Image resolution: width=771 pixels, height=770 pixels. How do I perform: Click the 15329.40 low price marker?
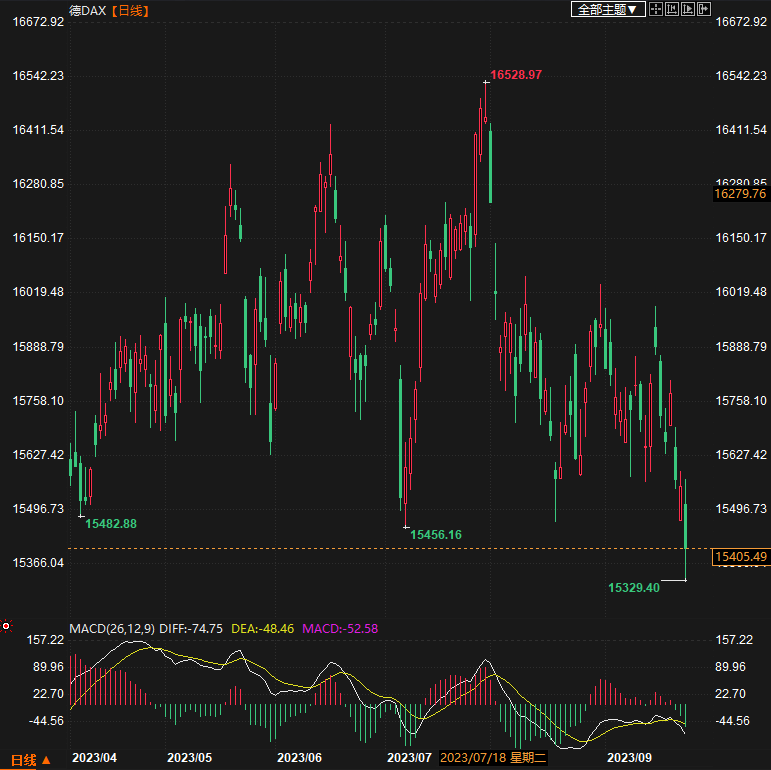(634, 587)
